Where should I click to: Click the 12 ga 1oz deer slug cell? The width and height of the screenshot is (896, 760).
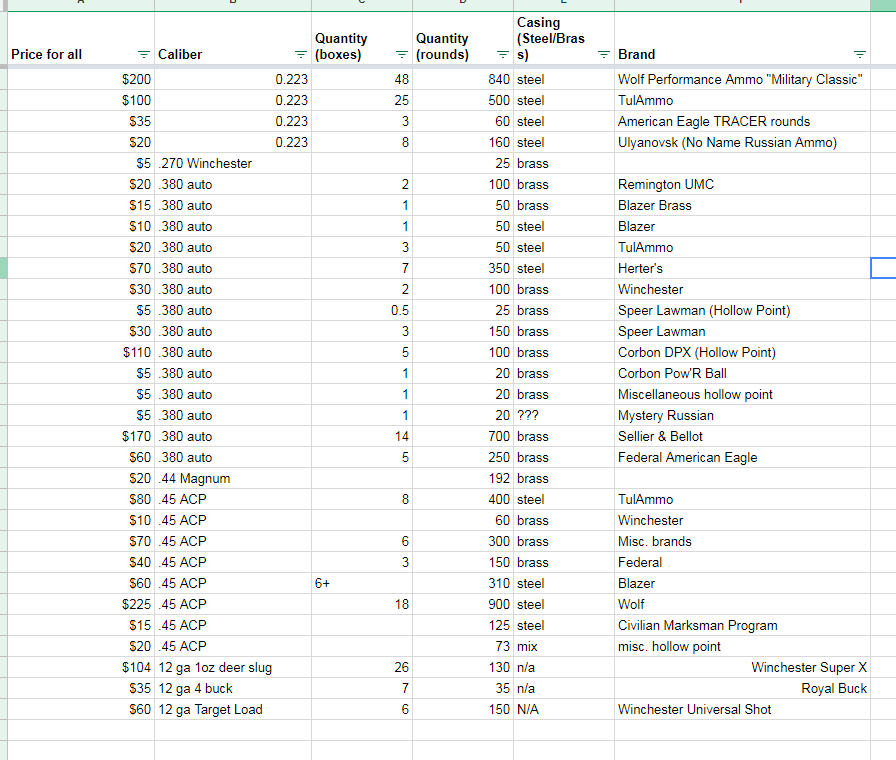pyautogui.click(x=233, y=667)
